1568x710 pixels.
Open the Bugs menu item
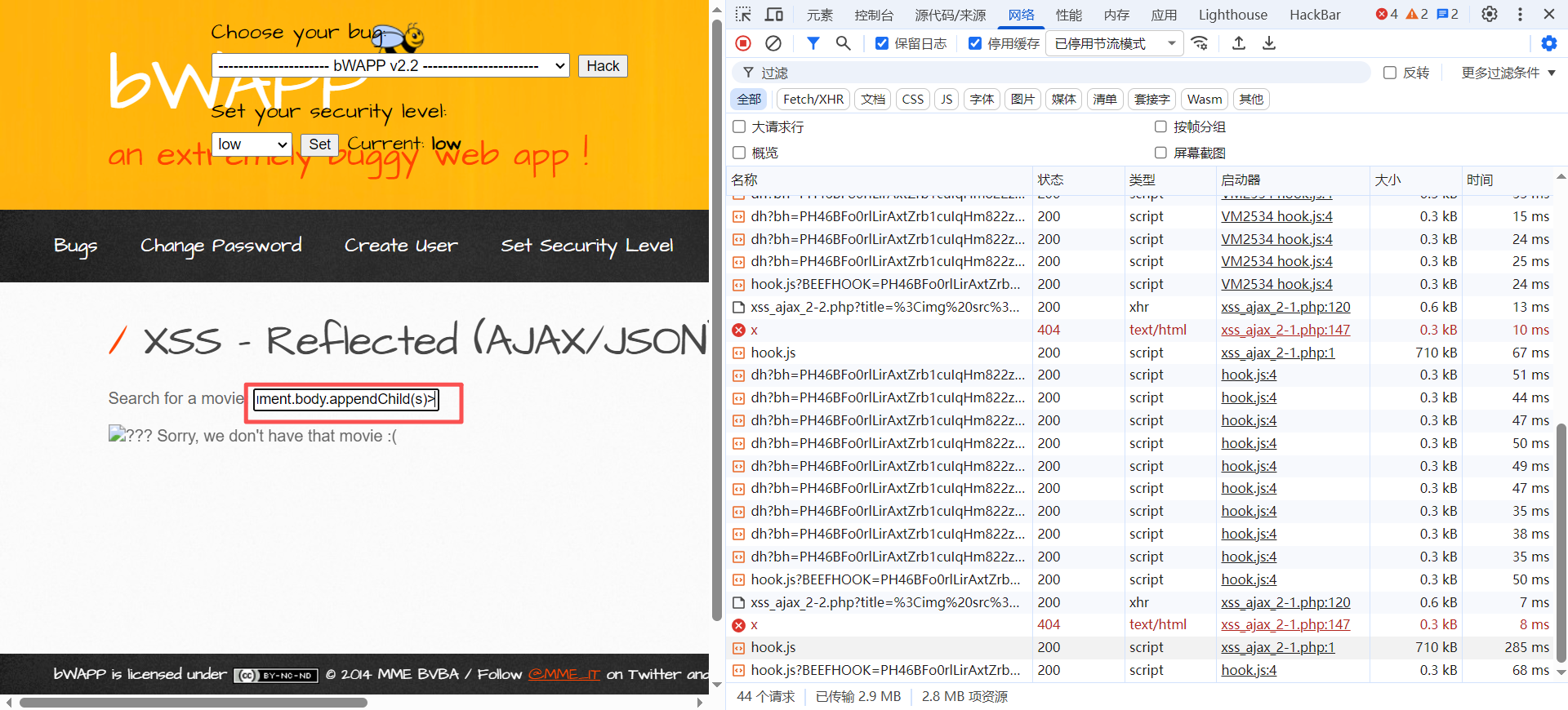[x=76, y=246]
